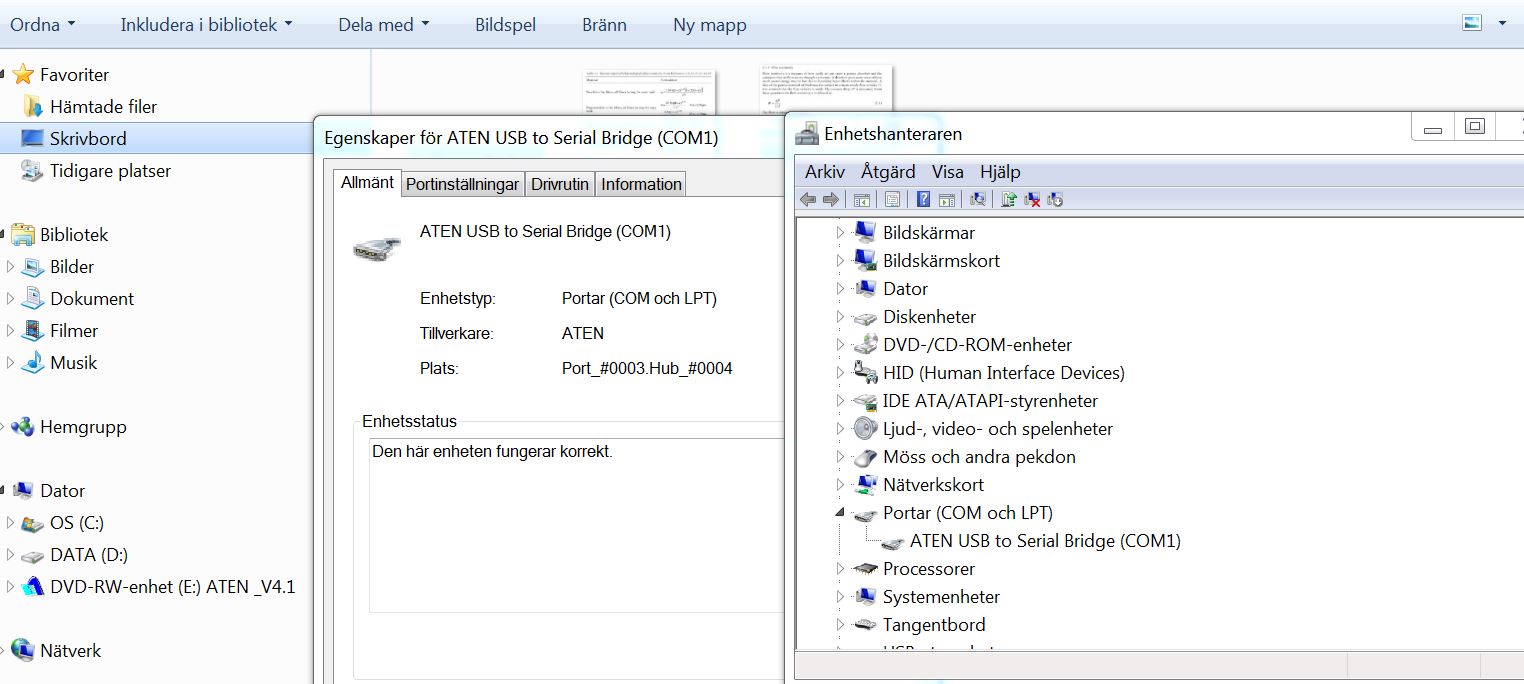Viewport: 1524px width, 684px height.
Task: Collapse Portar (COM och LPT) in Enhetshanteraren
Action: (x=840, y=512)
